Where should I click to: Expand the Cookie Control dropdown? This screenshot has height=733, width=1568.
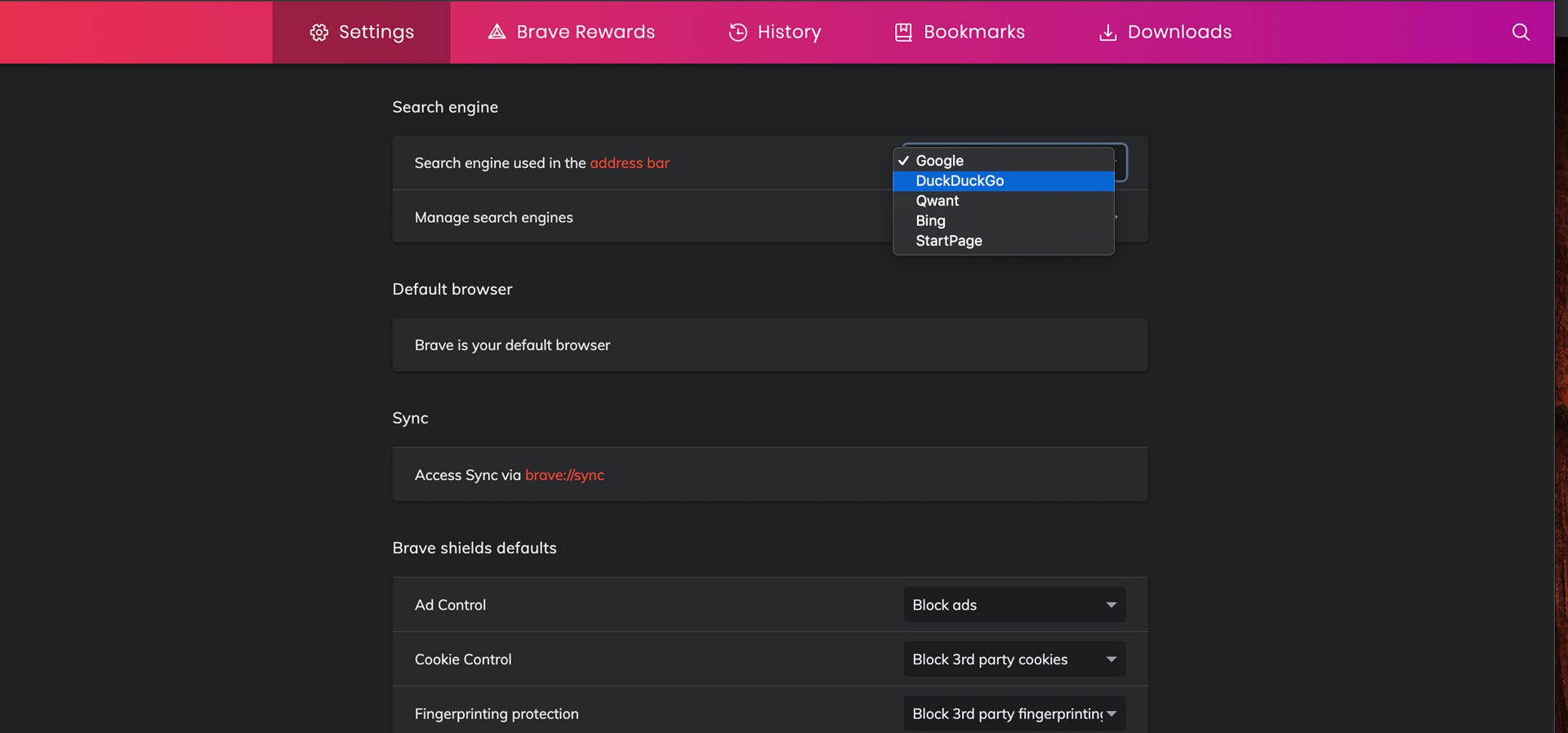1014,660
